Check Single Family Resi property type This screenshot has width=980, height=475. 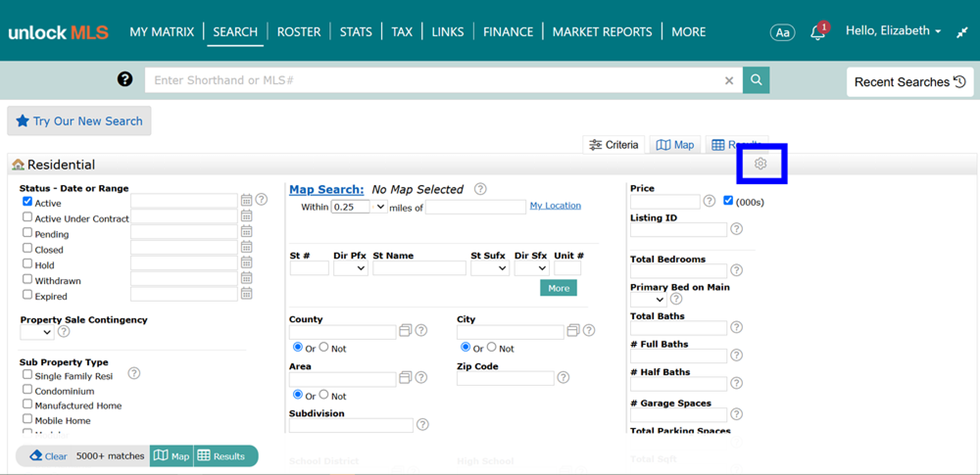[x=27, y=374]
